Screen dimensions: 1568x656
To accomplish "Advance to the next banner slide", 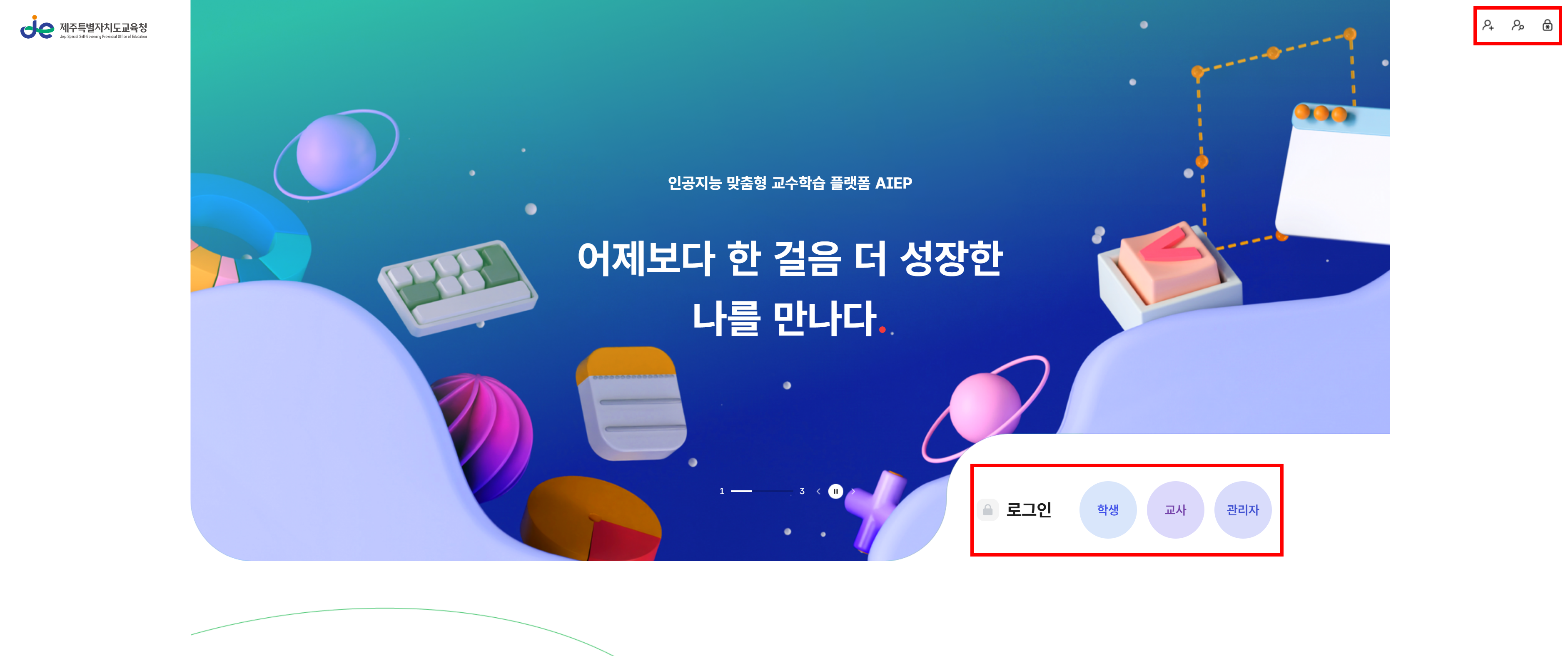I will point(853,491).
